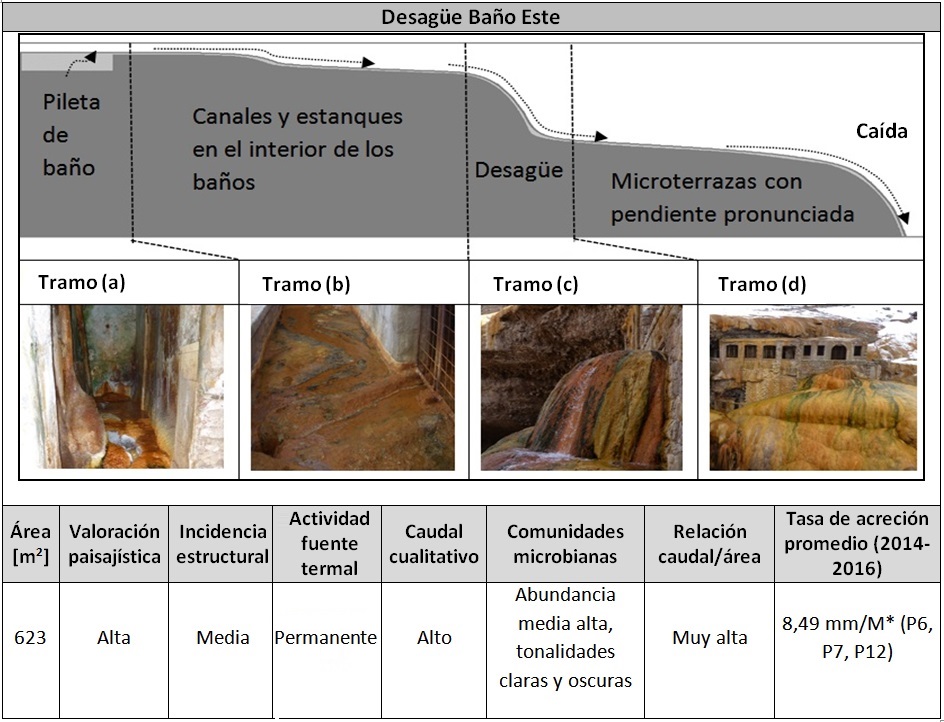Click the '8,49 mm/M*' accretion rate cell
Viewport: 944px width, 722px height.
click(857, 638)
